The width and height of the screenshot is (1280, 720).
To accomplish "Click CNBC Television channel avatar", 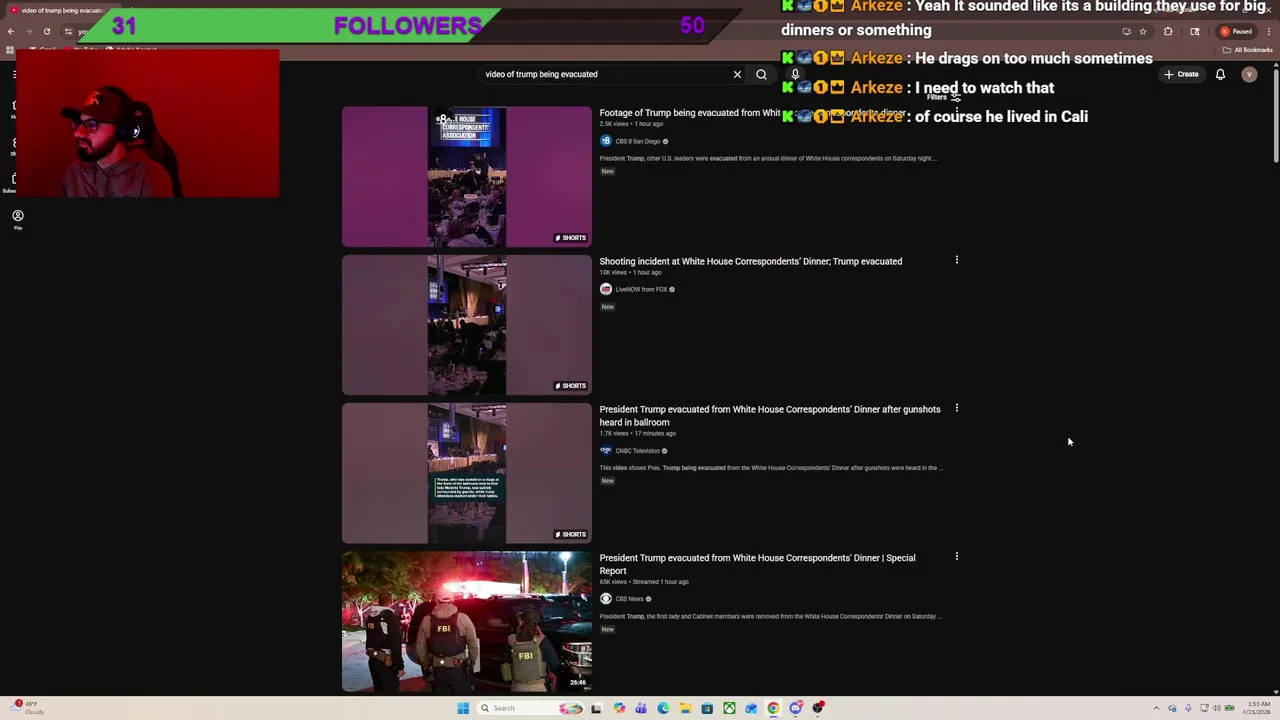I will tap(605, 451).
